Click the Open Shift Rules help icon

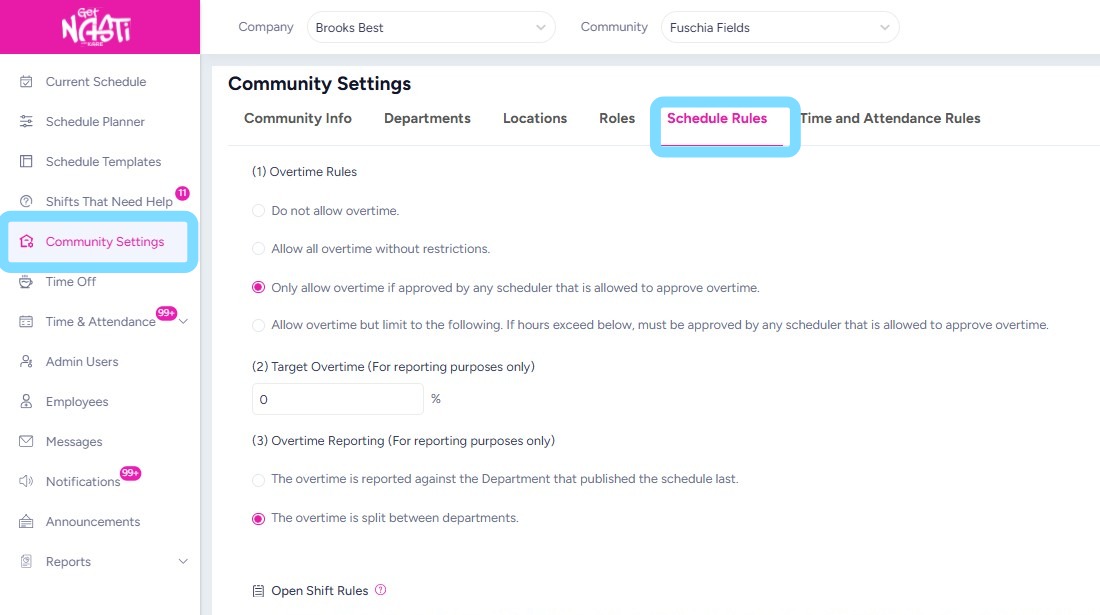tap(380, 590)
